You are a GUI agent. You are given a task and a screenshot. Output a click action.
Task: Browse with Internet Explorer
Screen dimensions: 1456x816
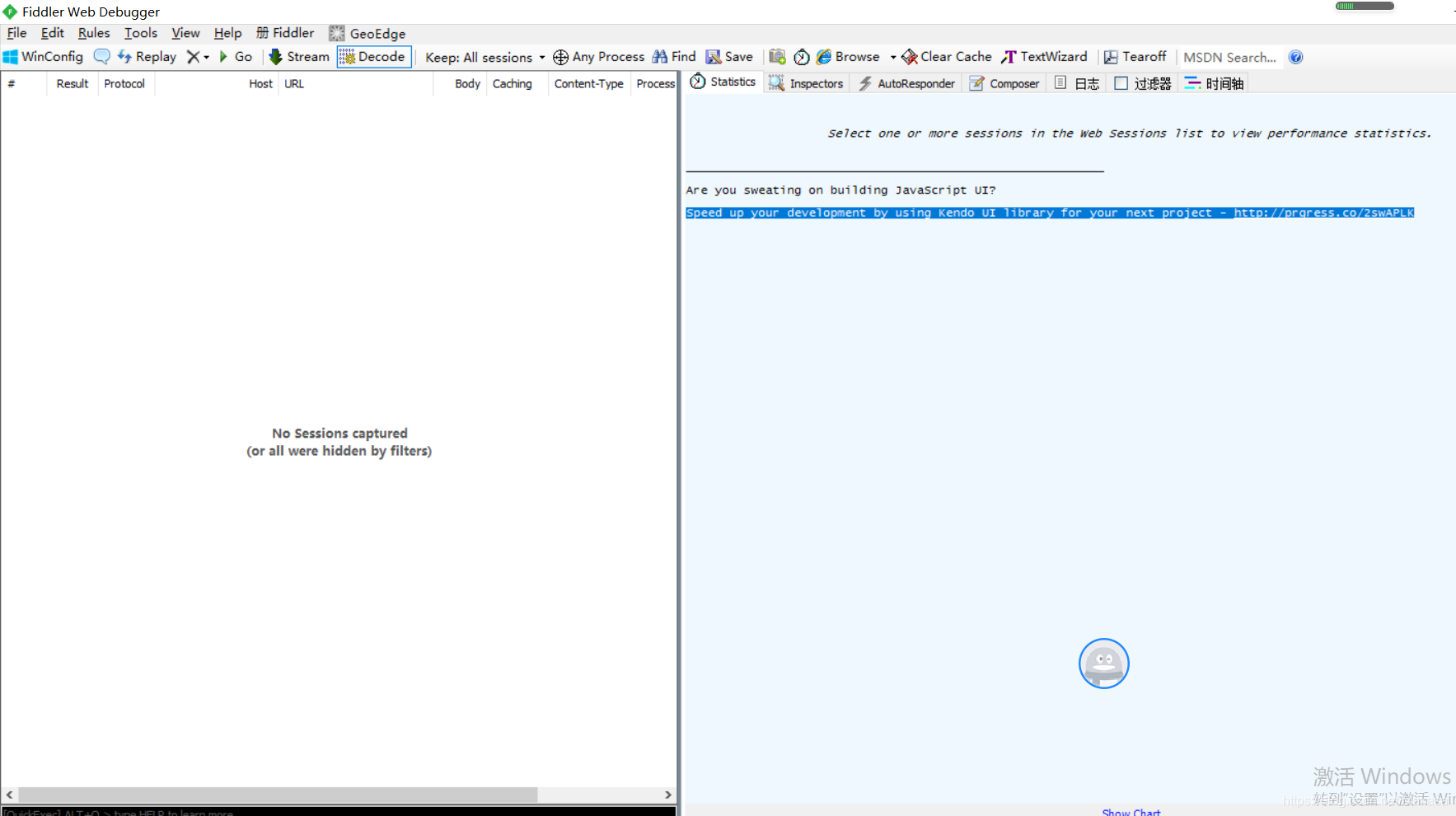tap(848, 57)
